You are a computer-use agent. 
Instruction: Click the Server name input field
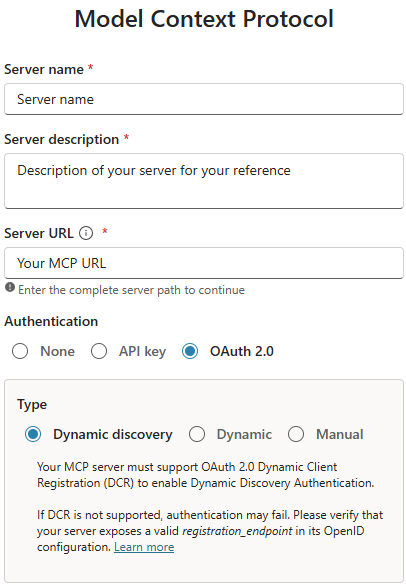pyautogui.click(x=204, y=99)
